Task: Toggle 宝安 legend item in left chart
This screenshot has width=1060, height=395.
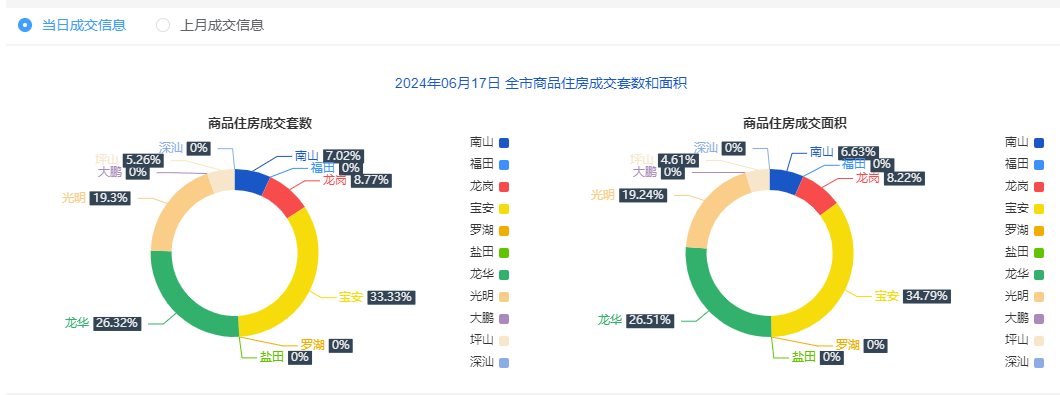Action: [489, 208]
